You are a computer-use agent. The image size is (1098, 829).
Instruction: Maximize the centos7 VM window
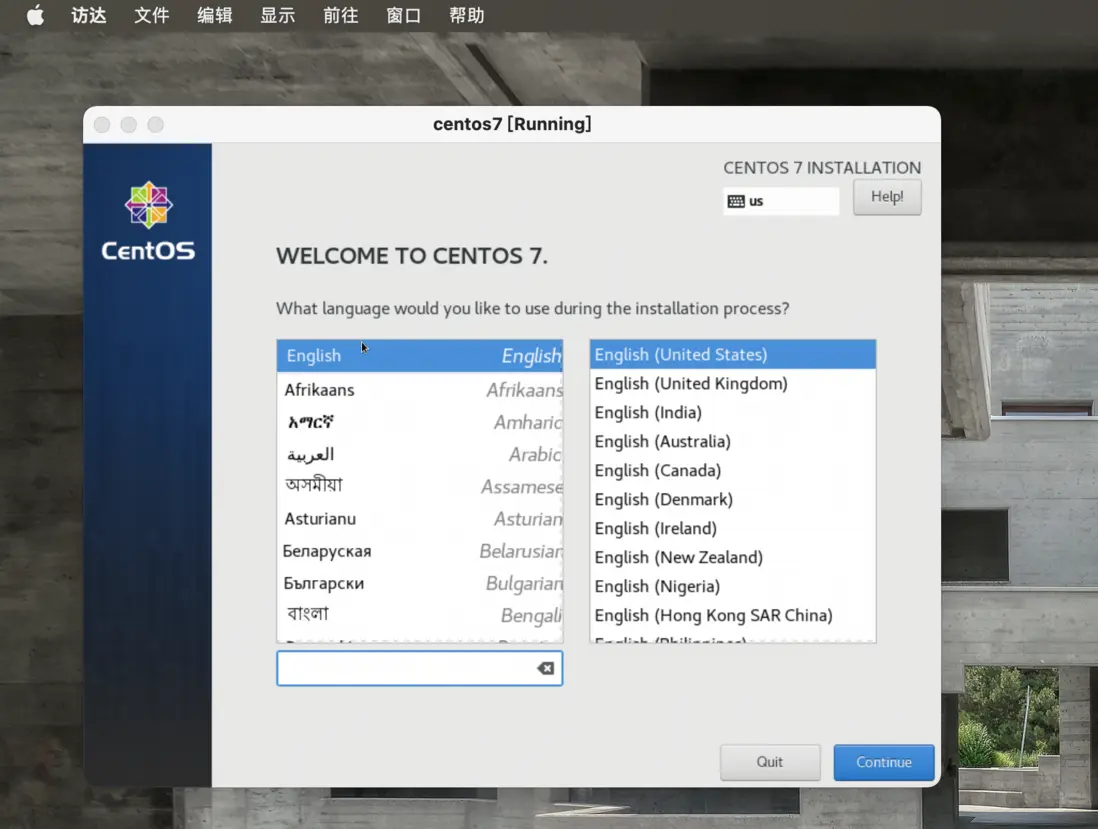(x=155, y=125)
